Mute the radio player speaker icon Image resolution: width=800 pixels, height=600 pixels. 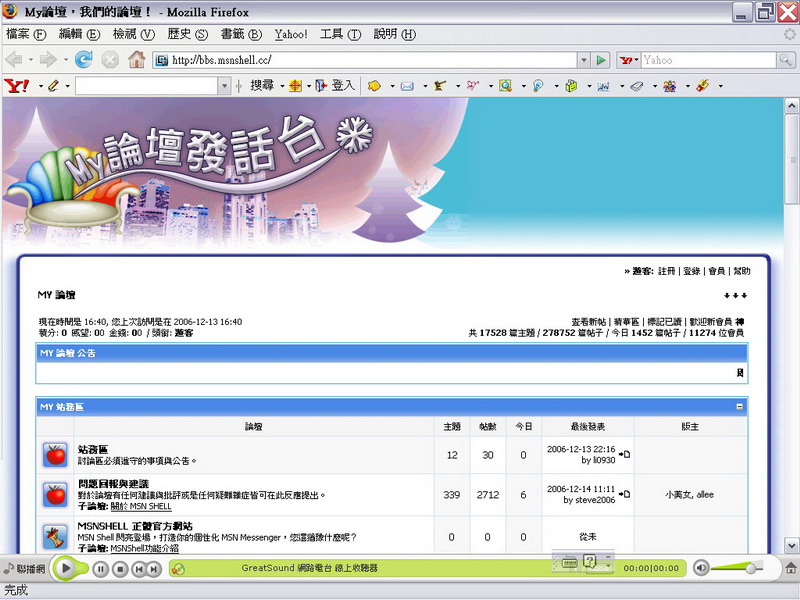tap(701, 568)
